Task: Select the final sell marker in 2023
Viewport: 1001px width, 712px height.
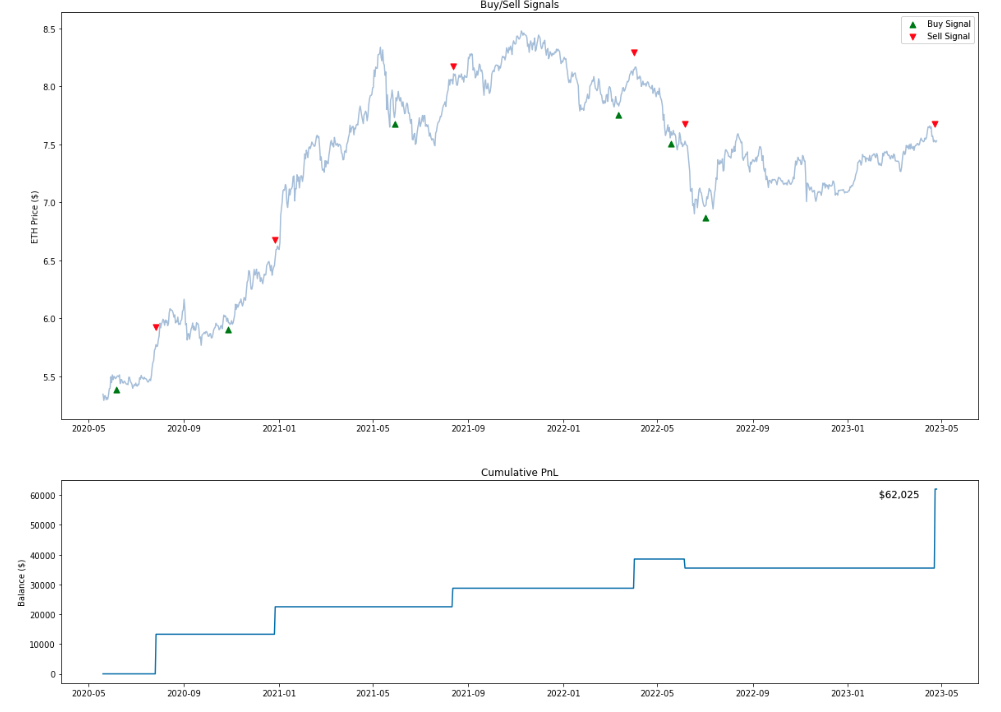Action: coord(934,124)
